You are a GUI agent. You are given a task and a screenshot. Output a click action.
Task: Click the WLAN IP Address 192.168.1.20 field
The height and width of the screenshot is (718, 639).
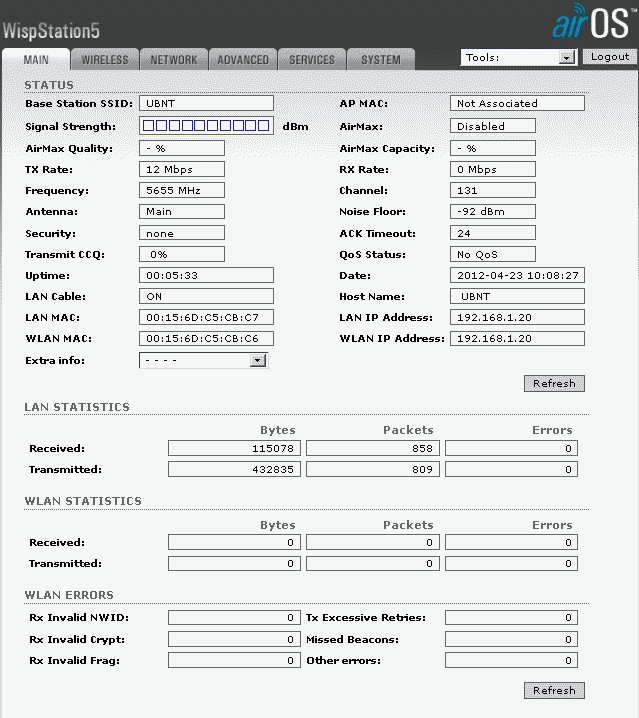517,338
